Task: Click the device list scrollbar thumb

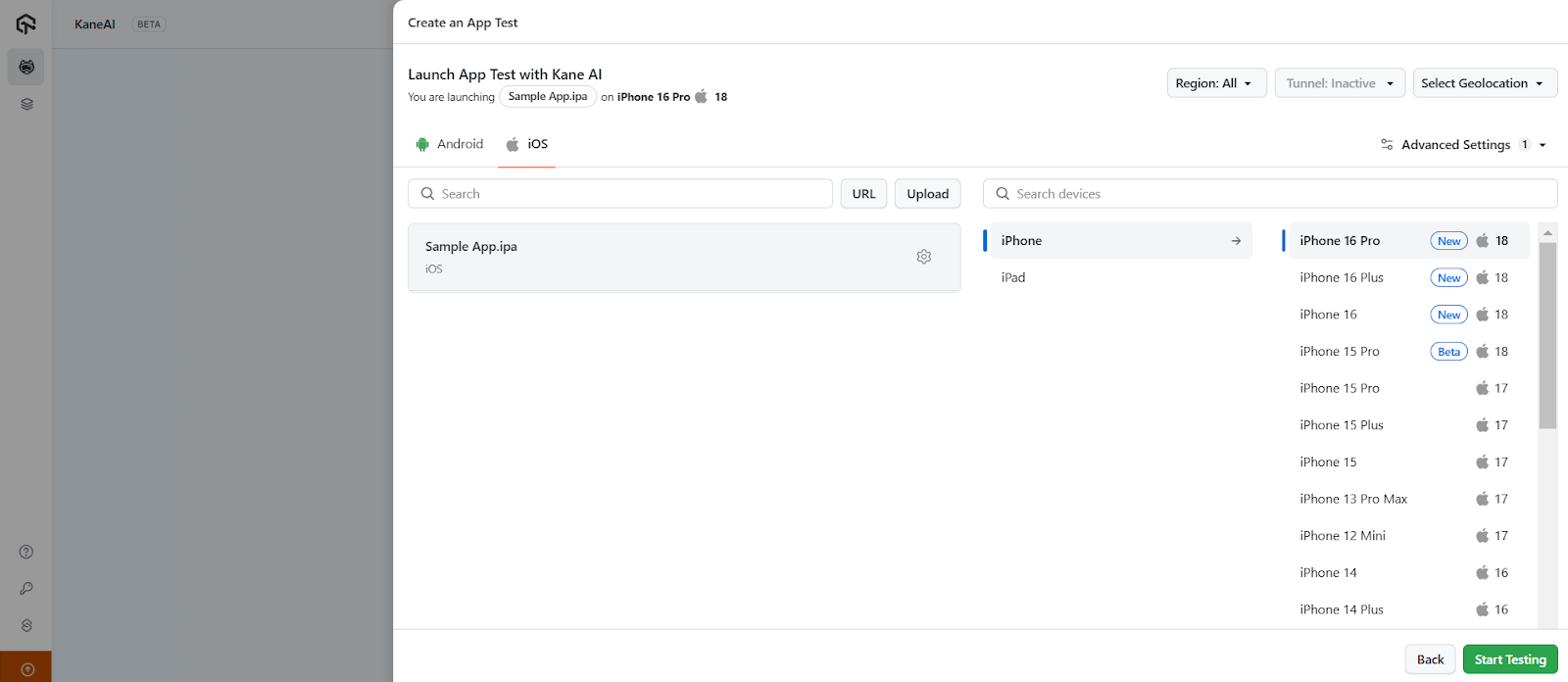Action: [1547, 335]
